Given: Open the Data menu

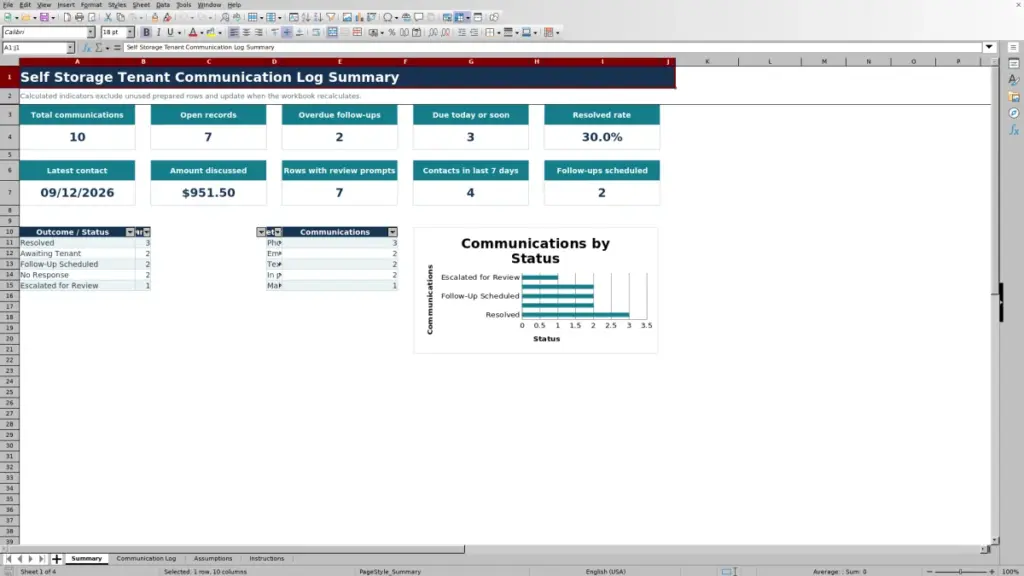Looking at the screenshot, I should [163, 5].
